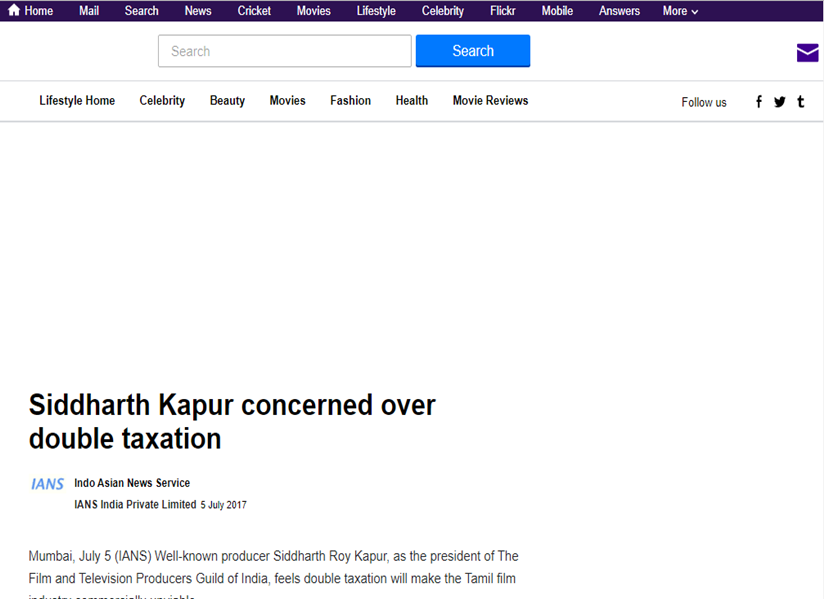
Task: Open the Facebook follow icon
Action: coord(759,101)
